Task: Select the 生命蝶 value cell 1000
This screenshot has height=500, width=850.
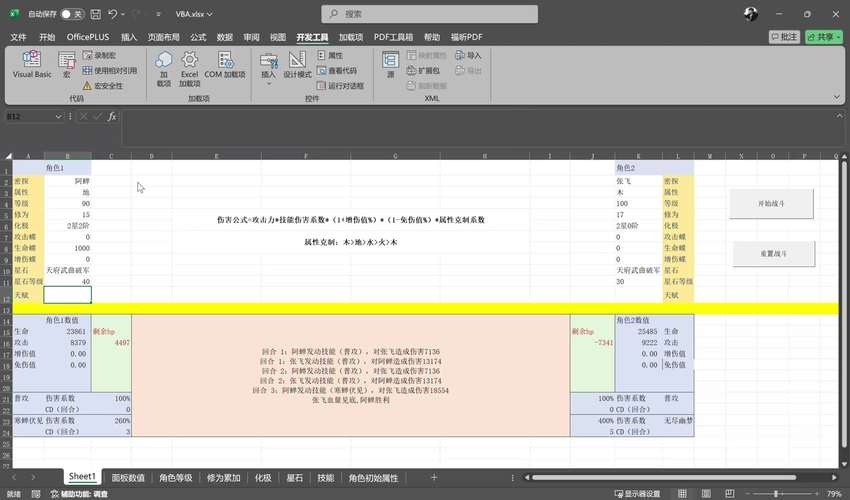Action: (x=67, y=248)
